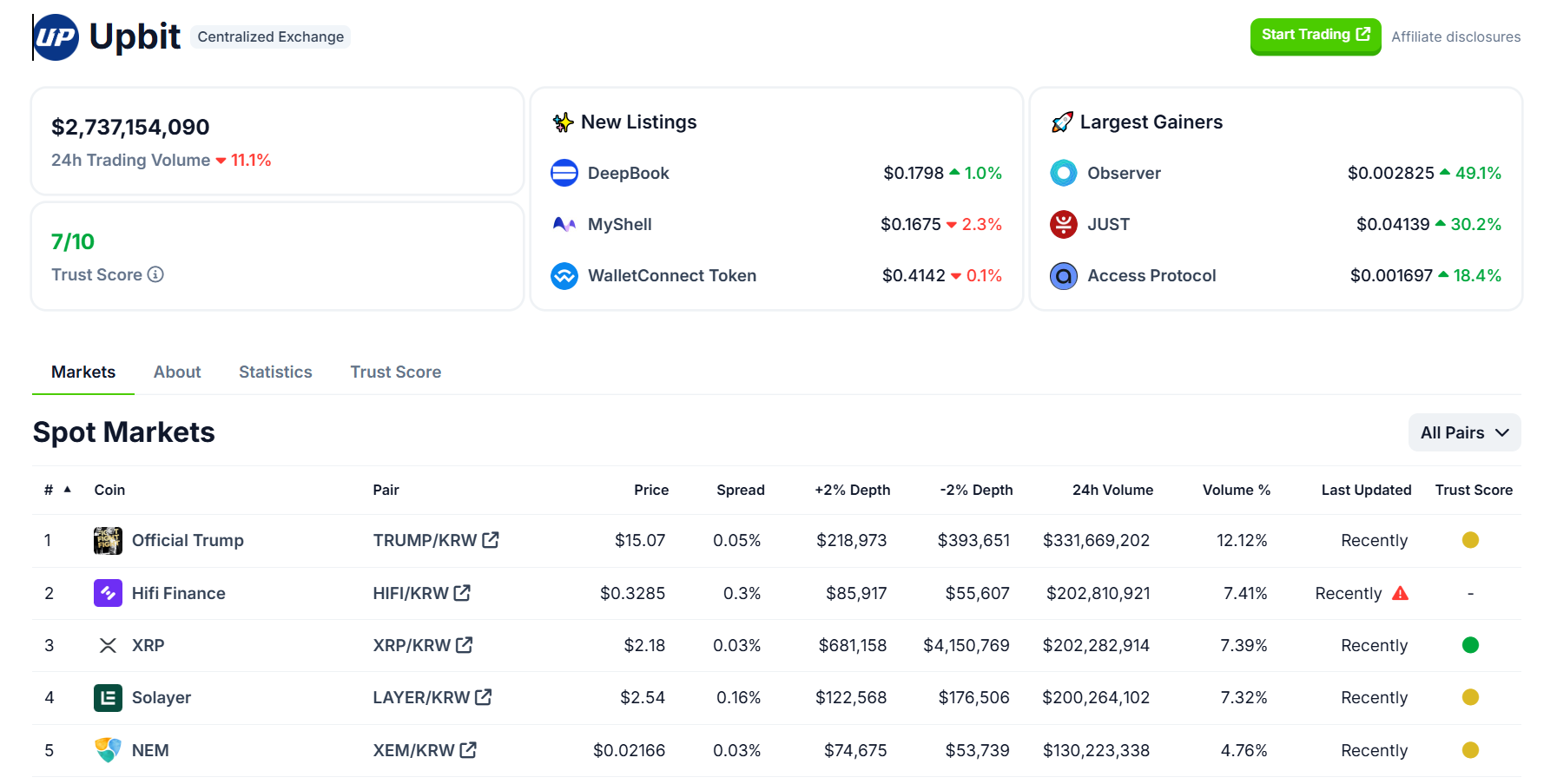This screenshot has height=784, width=1557.
Task: Open the Affiliate disclosures link
Action: (x=1455, y=36)
